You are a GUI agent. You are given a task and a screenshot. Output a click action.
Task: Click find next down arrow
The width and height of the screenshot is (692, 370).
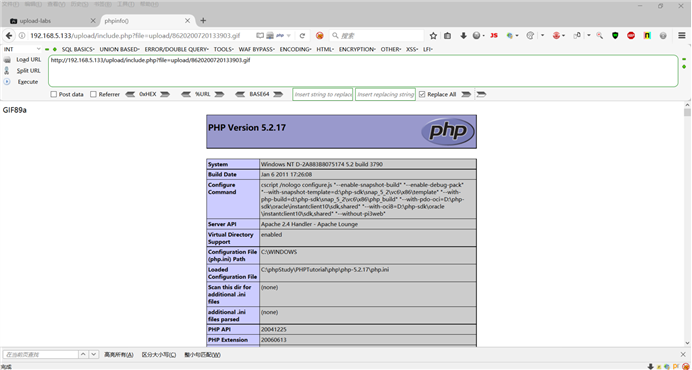pyautogui.click(x=94, y=354)
